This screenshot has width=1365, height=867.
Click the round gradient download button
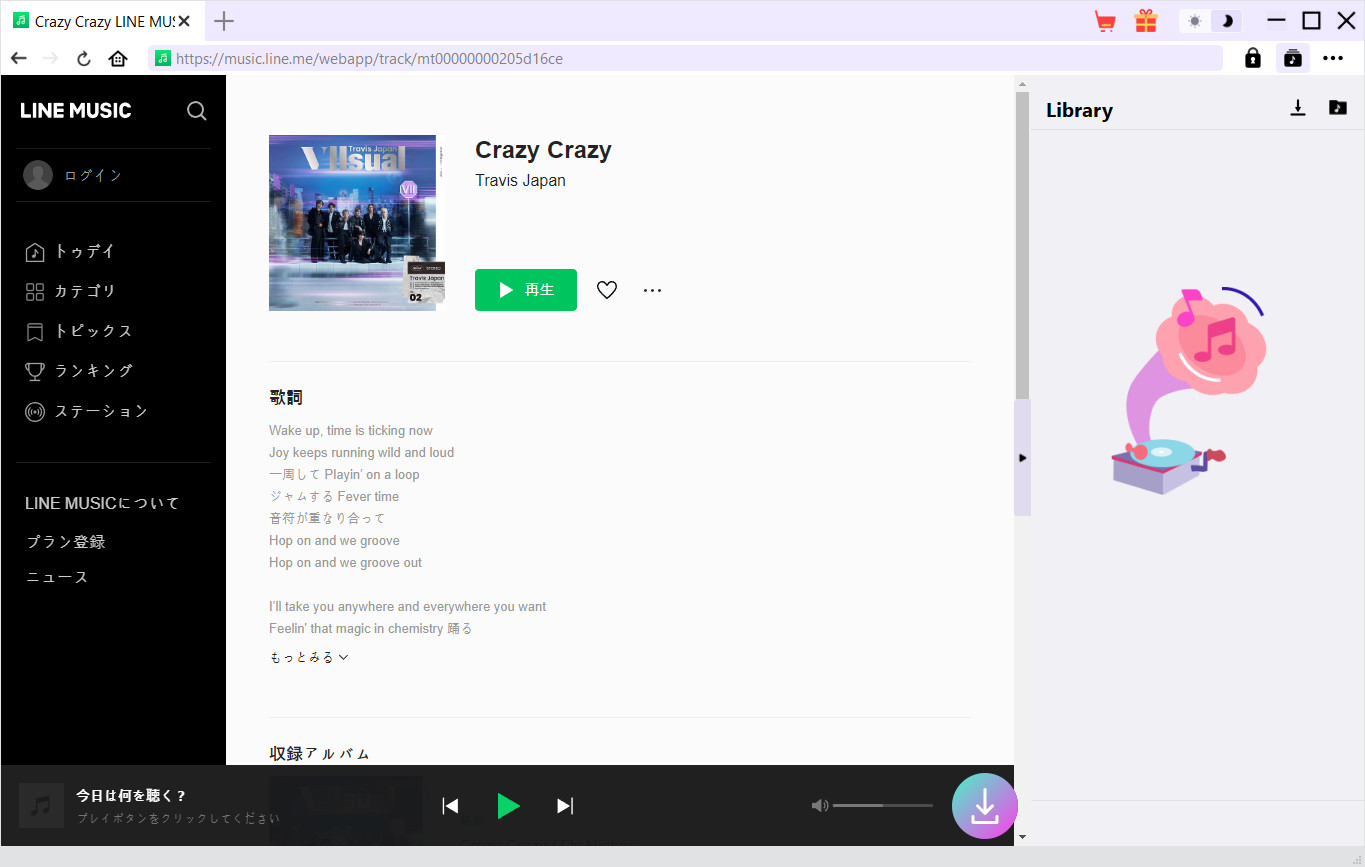pyautogui.click(x=985, y=806)
